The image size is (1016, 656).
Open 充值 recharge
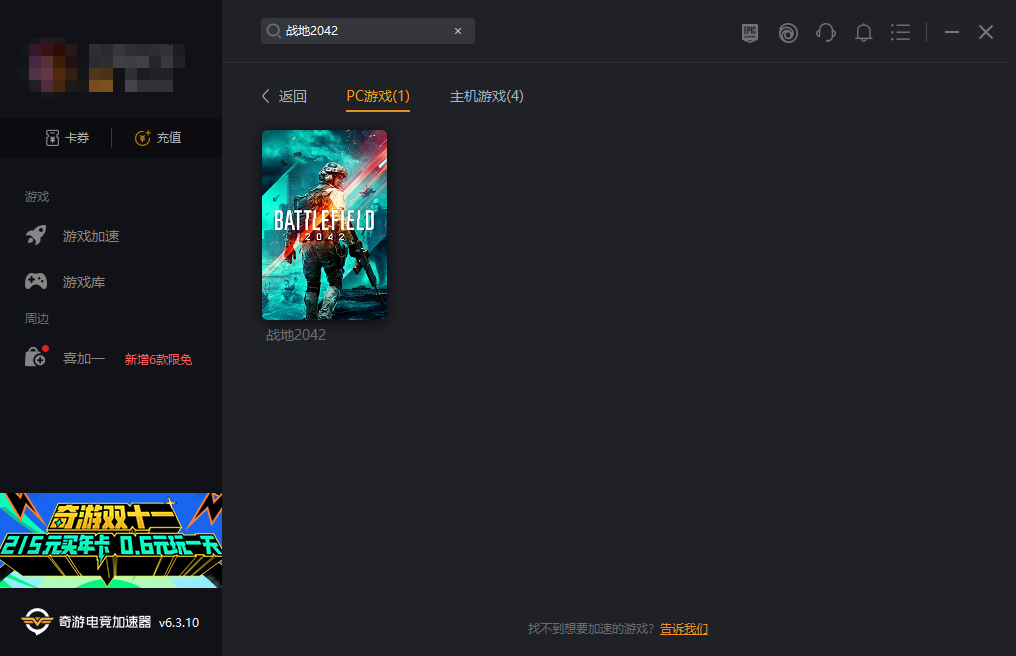158,138
